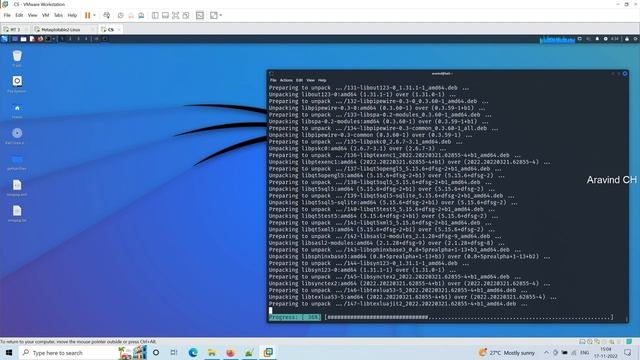
Task: Revert to snapshot toolbar icon
Action: (131, 16)
